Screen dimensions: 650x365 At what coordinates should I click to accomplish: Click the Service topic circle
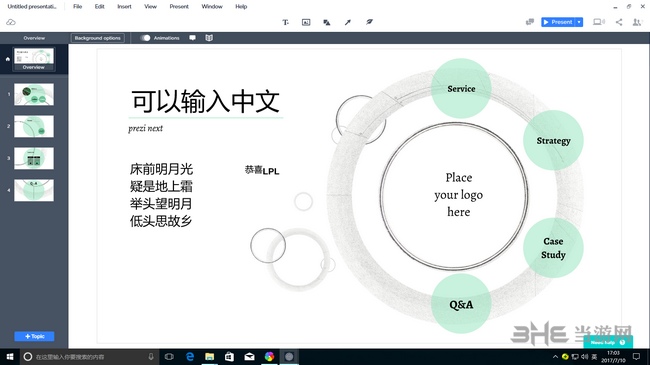pos(461,88)
